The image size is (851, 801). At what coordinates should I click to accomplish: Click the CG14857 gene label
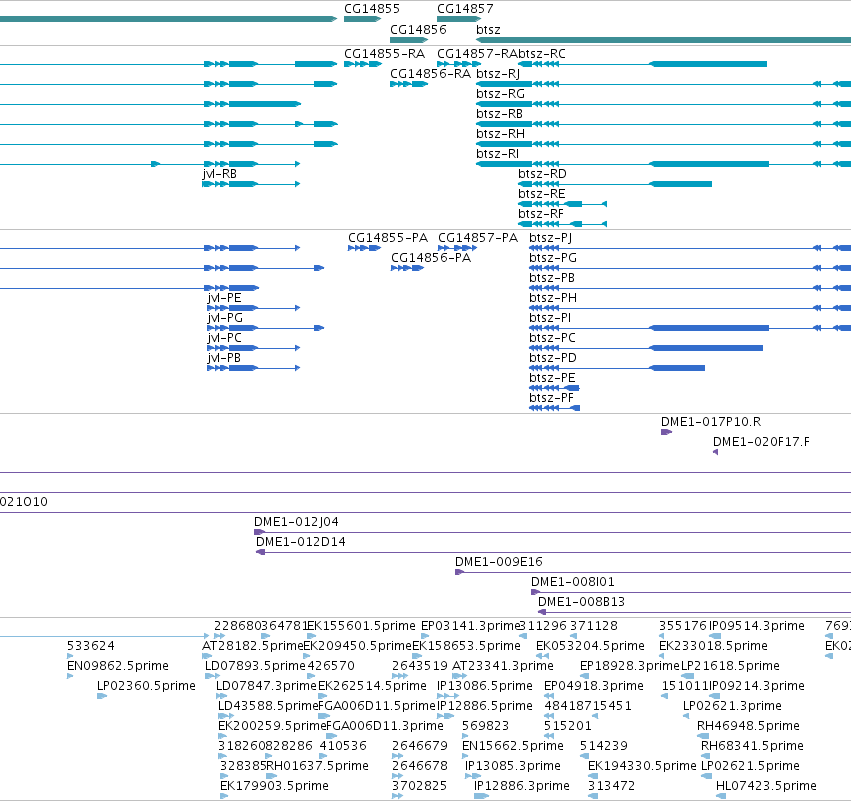pos(465,9)
